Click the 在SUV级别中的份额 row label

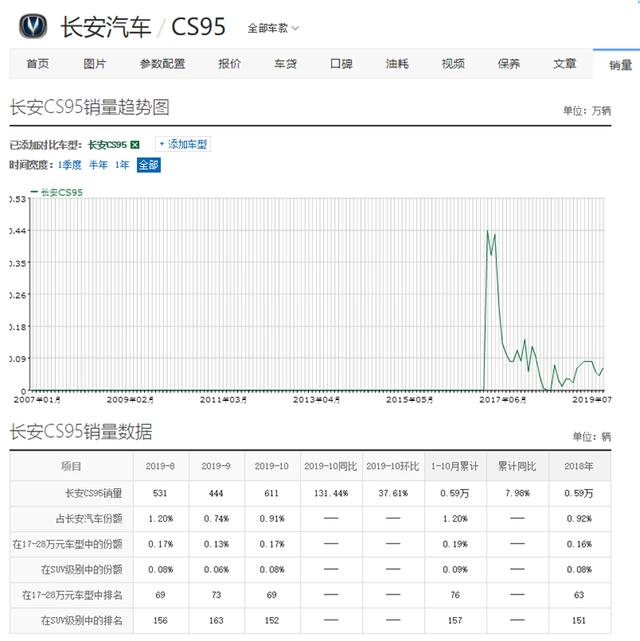tap(81, 569)
